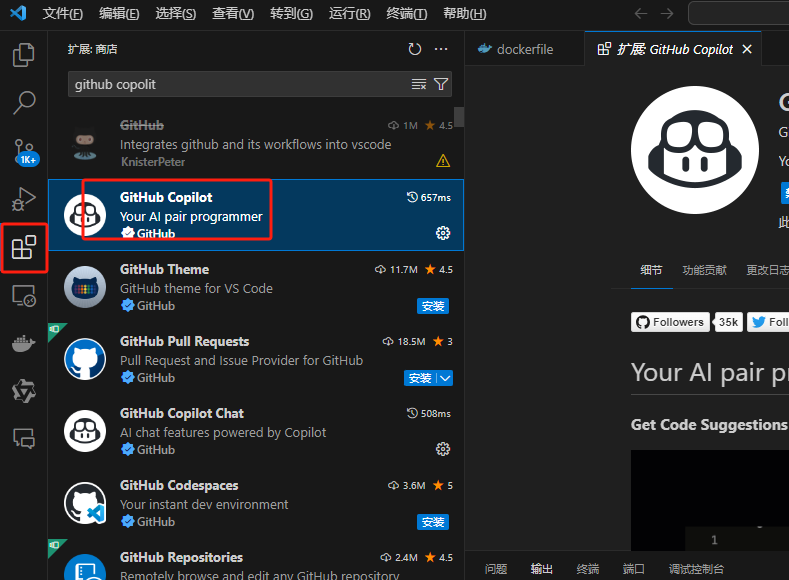Select the 功能贡献 tab
This screenshot has height=580, width=789.
(704, 270)
